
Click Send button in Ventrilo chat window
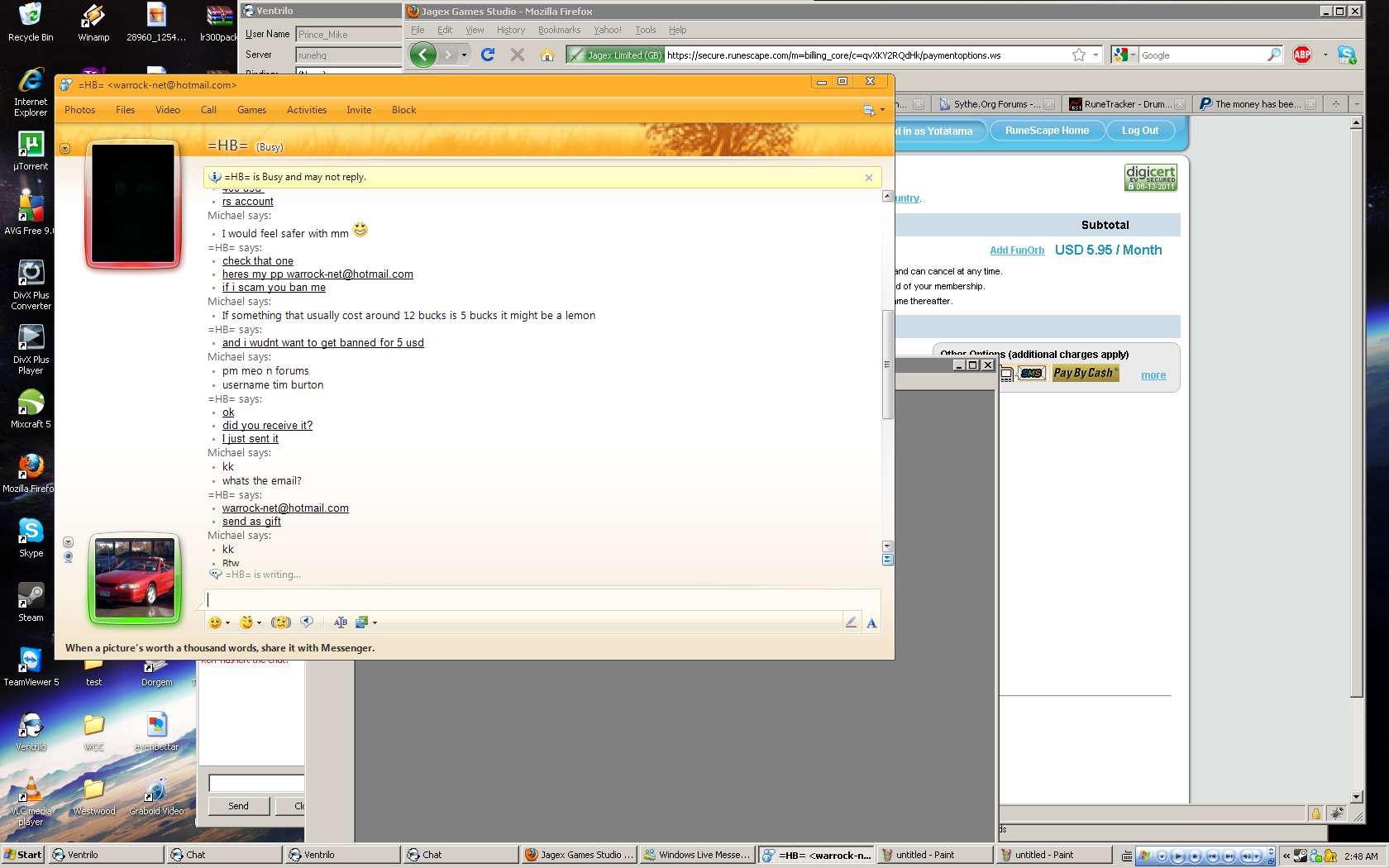[238, 806]
